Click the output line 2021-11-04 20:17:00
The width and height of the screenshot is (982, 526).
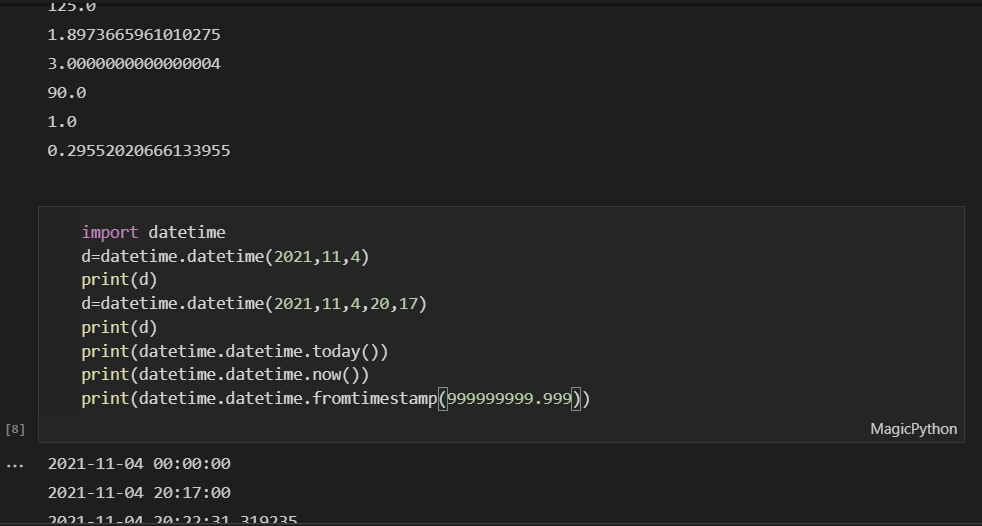(x=139, y=493)
